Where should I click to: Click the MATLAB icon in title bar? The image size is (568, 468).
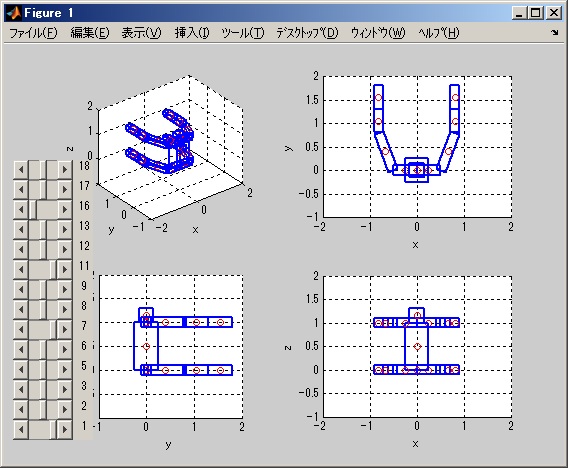14,13
